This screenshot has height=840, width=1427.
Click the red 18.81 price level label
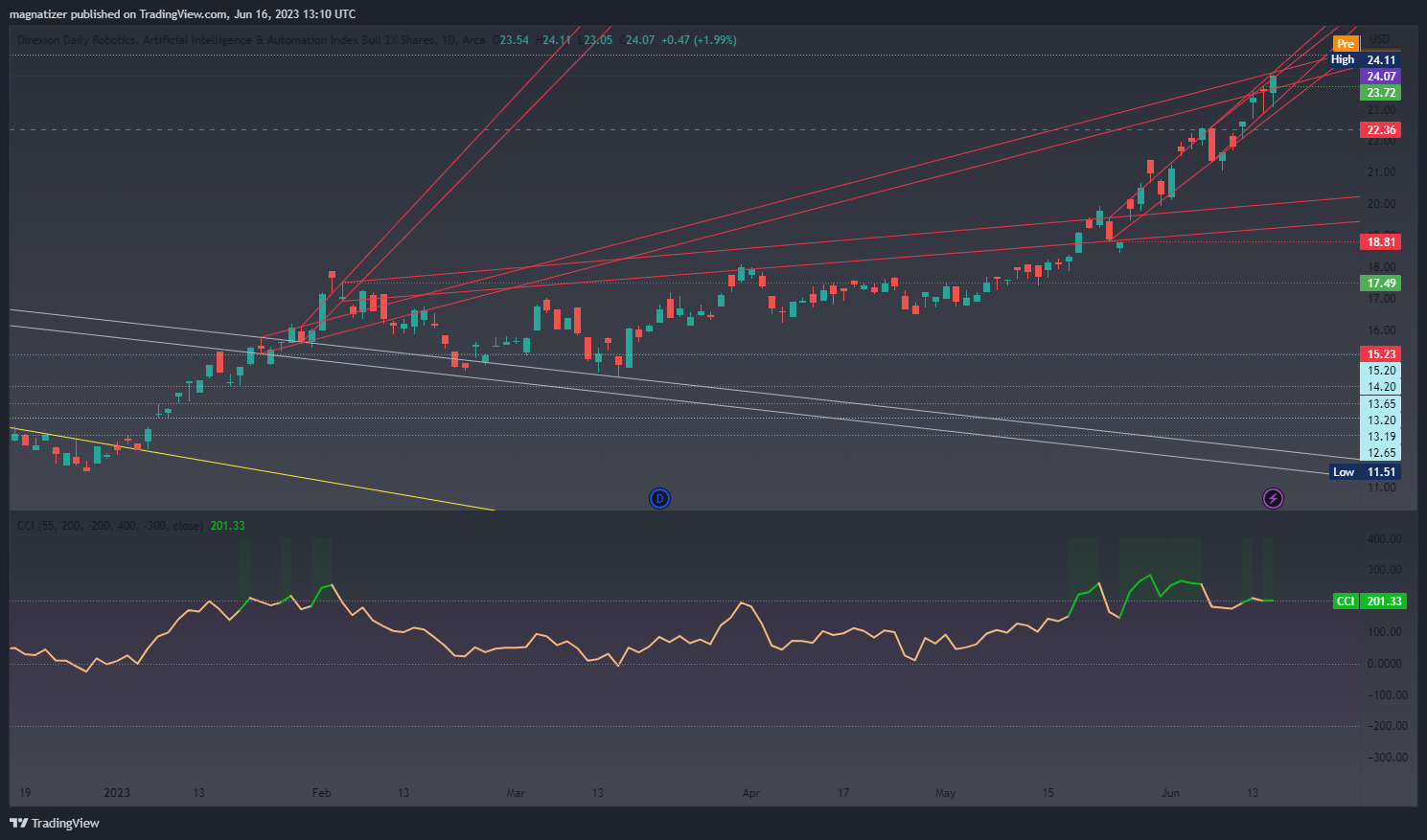click(1380, 242)
